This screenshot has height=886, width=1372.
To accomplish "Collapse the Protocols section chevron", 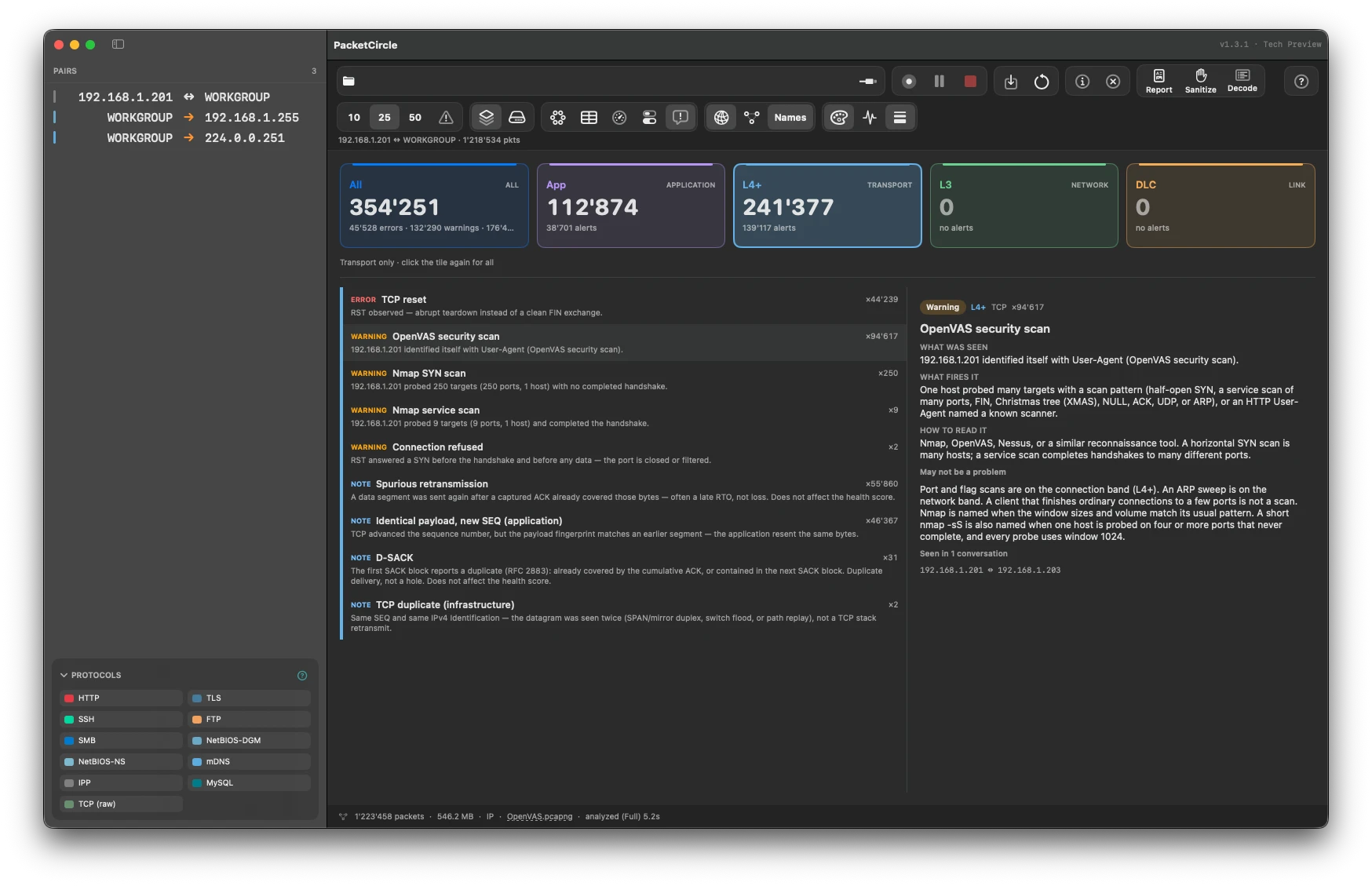I will 64,675.
